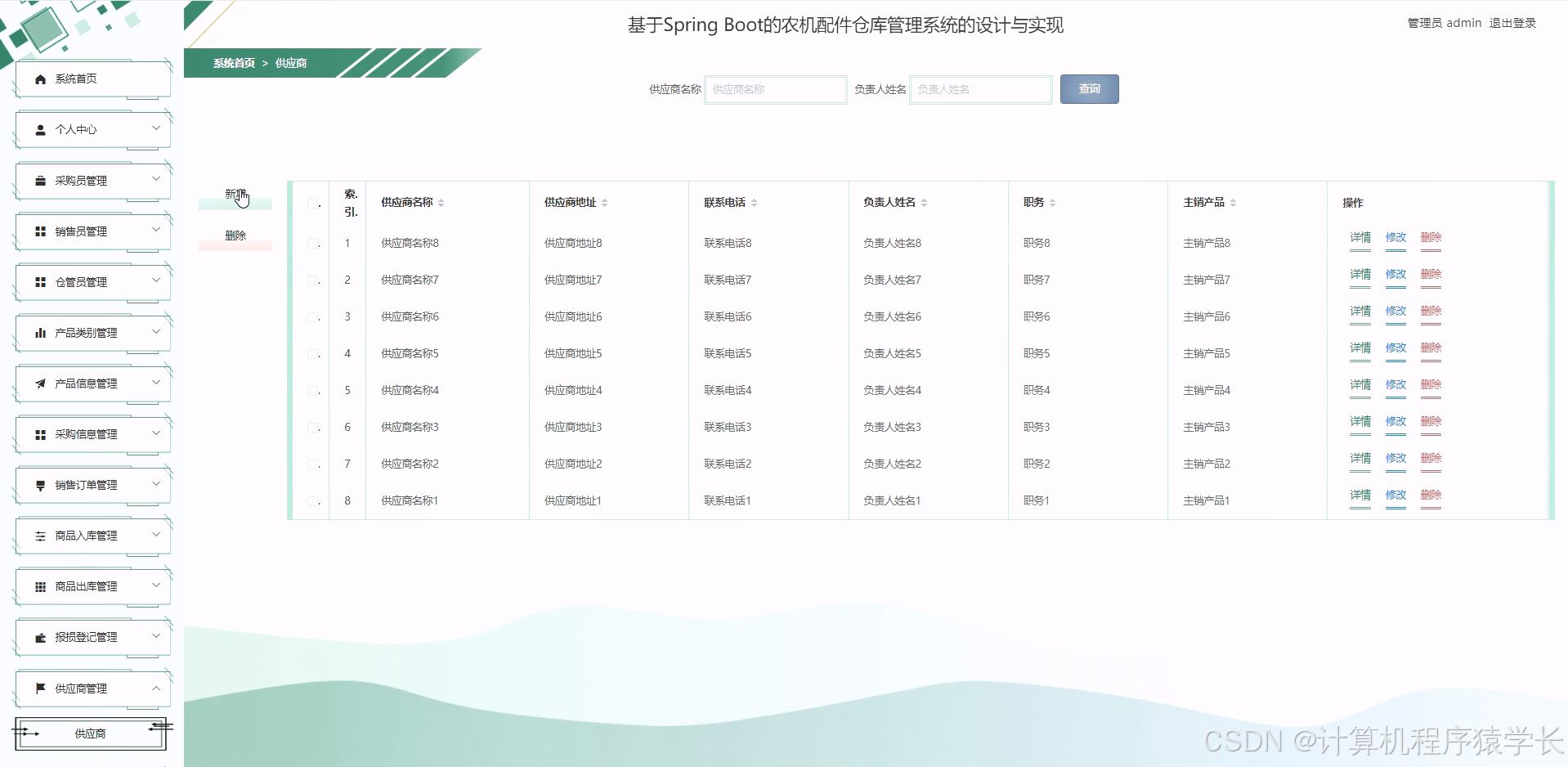Image resolution: width=1568 pixels, height=767 pixels.
Task: Toggle the select-all checkbox in table header
Action: pos(314,205)
